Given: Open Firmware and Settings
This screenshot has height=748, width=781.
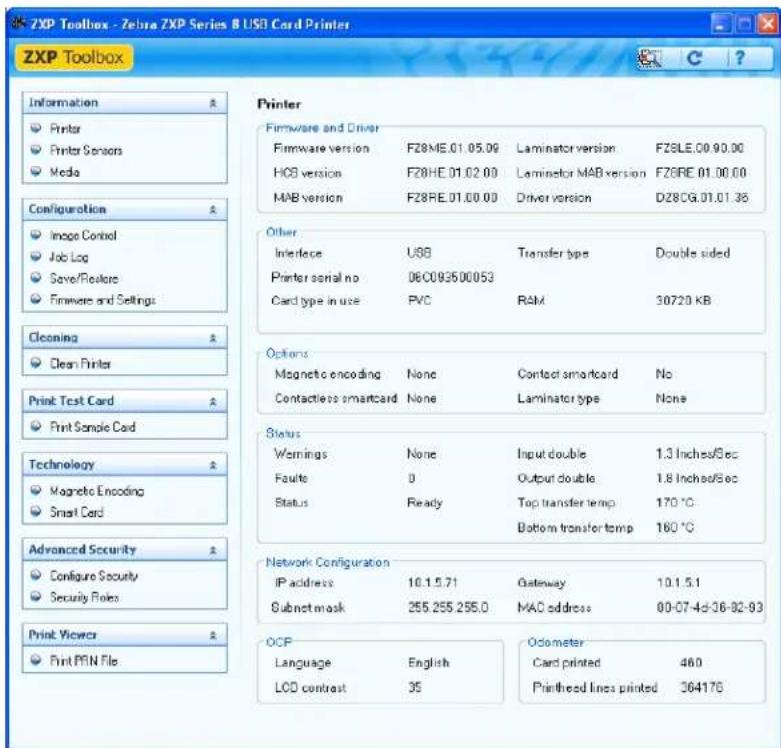Looking at the screenshot, I should pos(103,300).
